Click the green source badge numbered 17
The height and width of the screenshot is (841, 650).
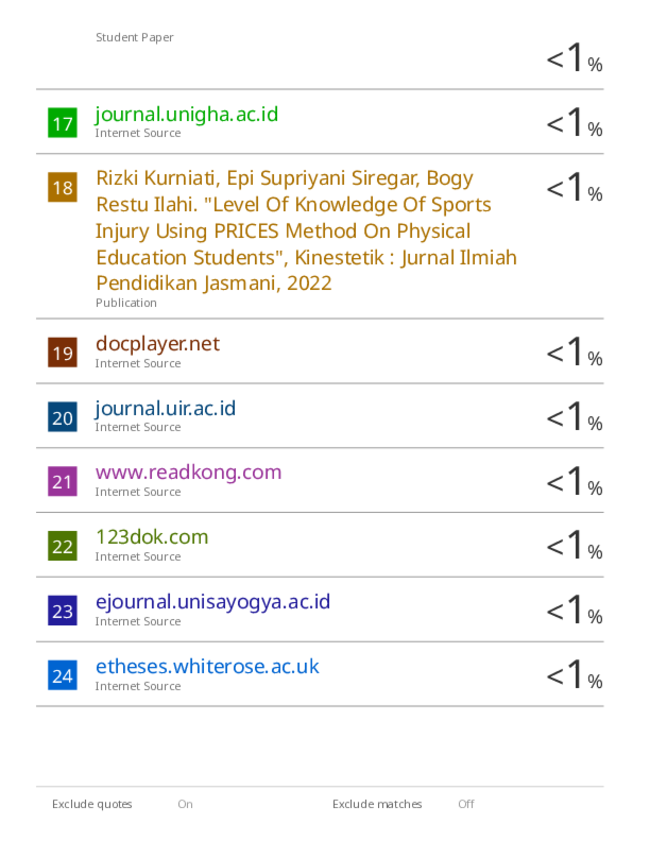[x=62, y=123]
